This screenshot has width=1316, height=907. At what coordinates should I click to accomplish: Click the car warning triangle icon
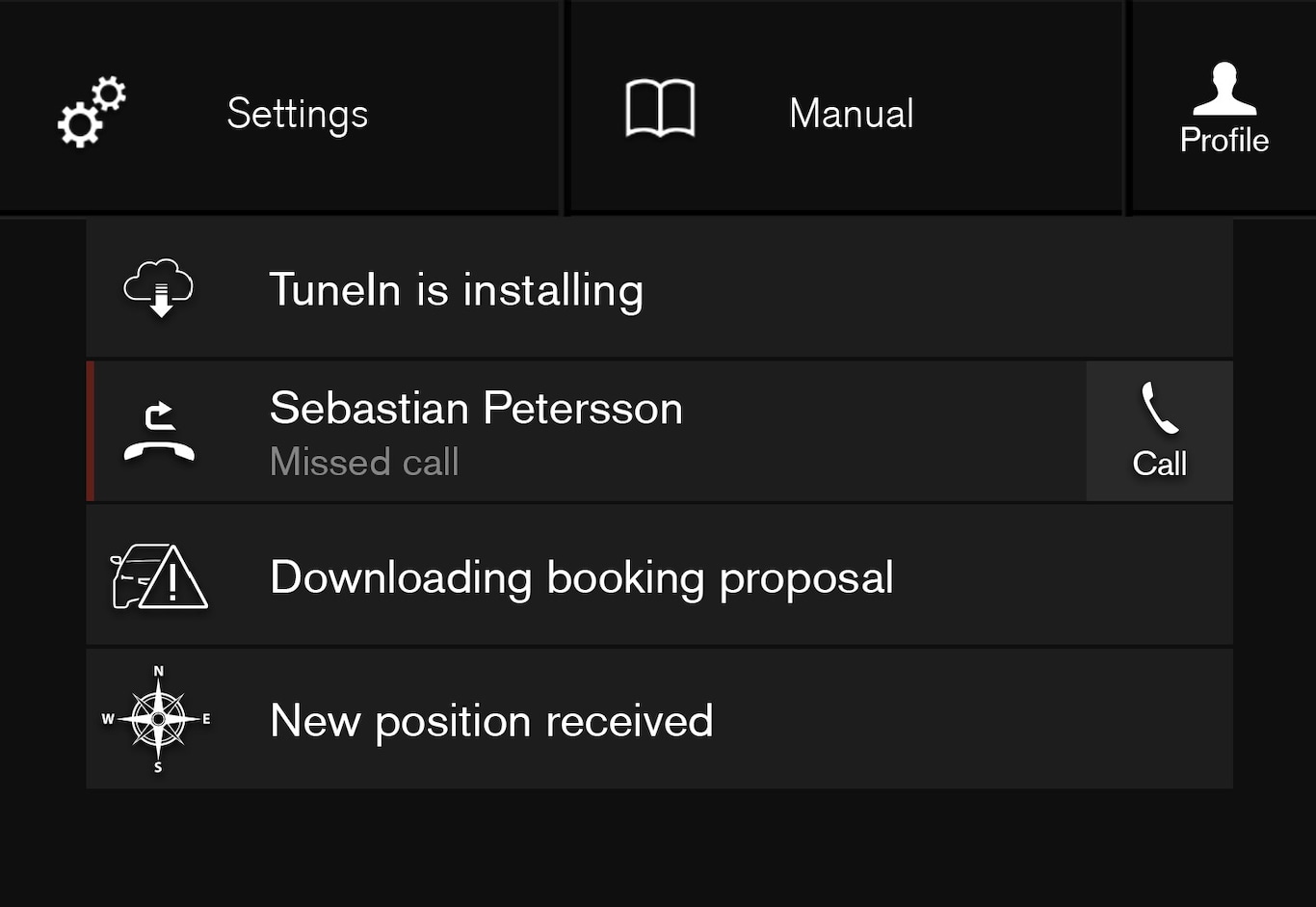pyautogui.click(x=159, y=576)
